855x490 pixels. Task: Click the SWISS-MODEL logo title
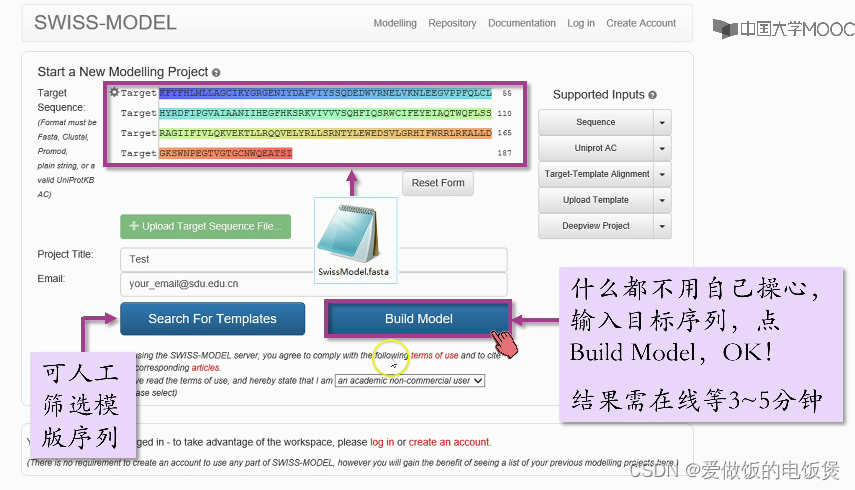[105, 23]
